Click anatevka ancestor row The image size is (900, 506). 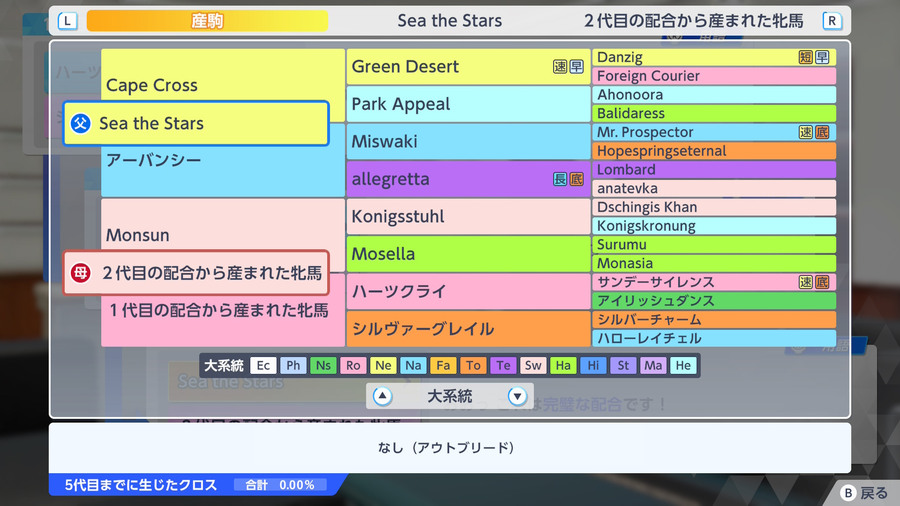713,188
